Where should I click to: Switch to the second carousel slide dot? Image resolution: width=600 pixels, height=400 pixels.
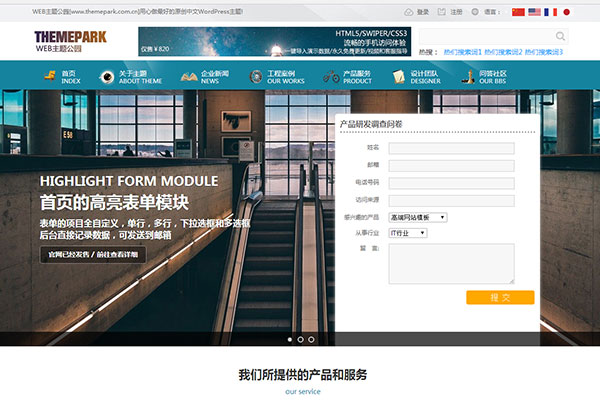pos(300,340)
